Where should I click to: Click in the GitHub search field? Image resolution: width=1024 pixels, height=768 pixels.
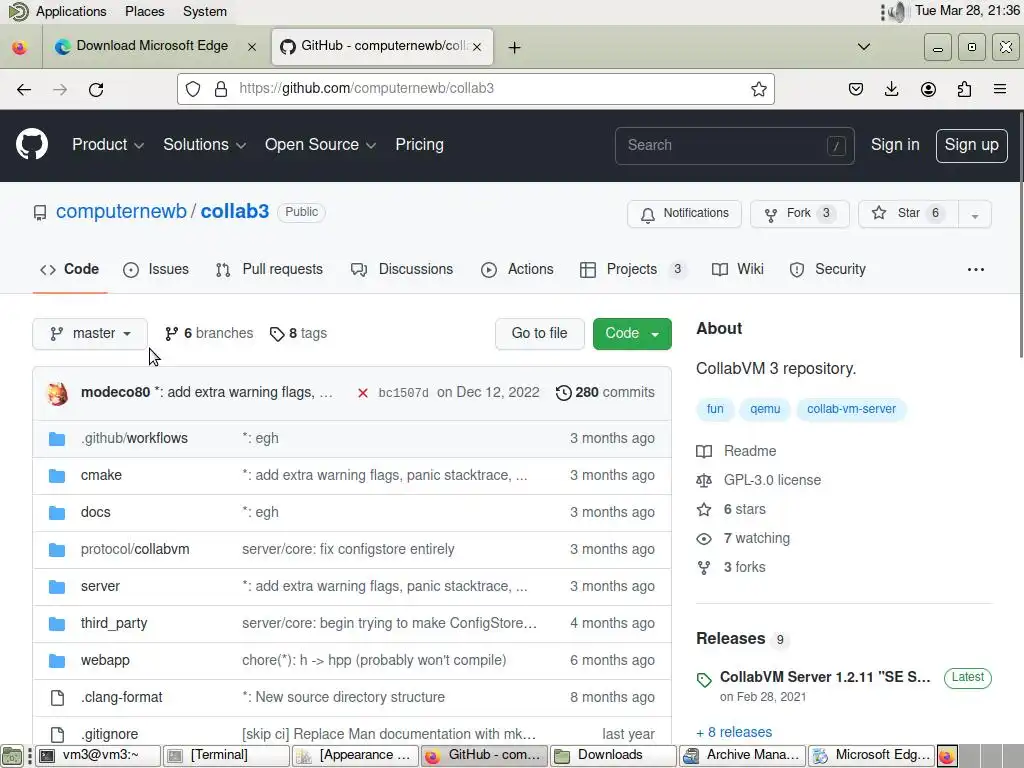(735, 146)
